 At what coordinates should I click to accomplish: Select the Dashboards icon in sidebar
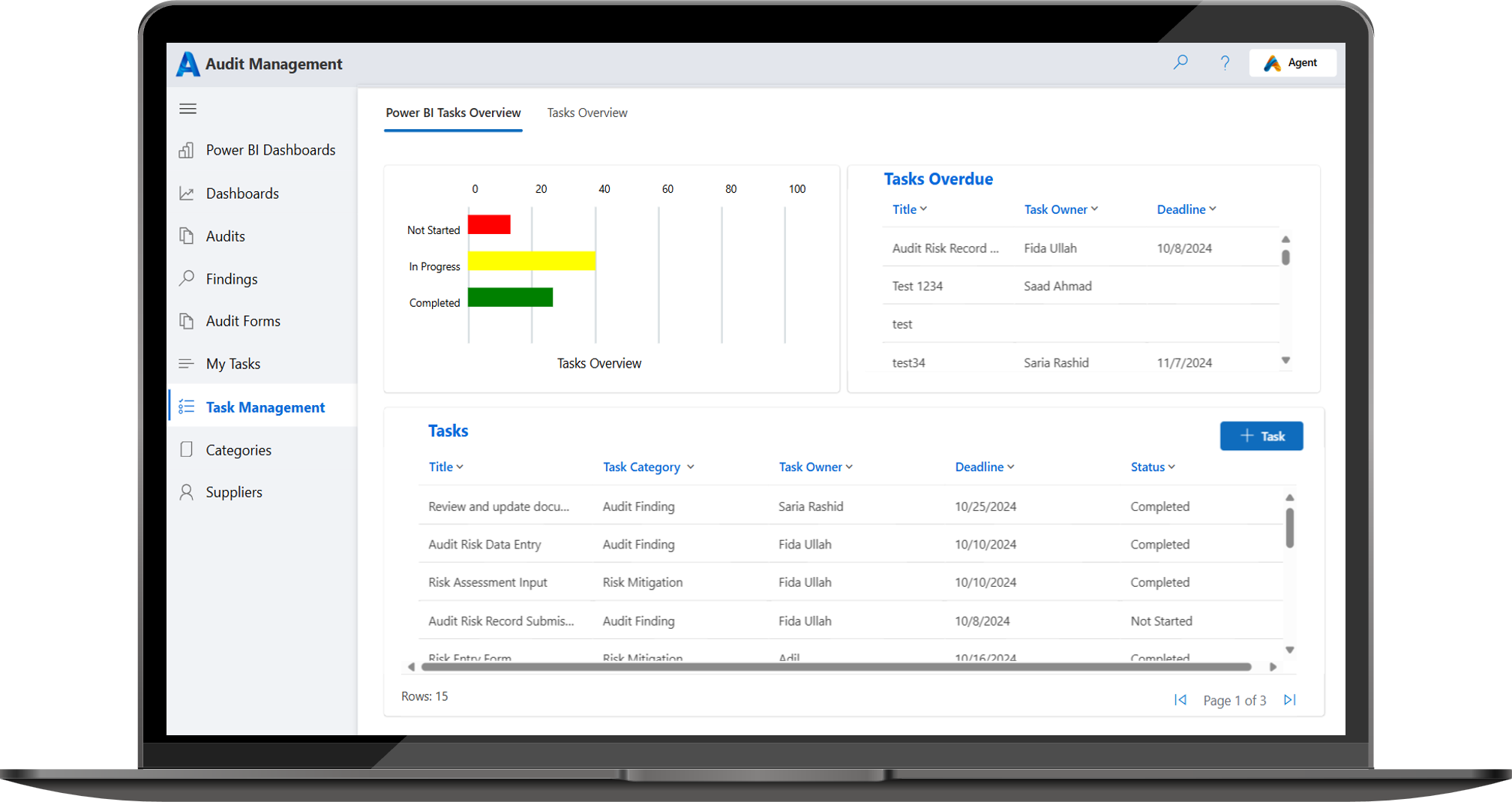click(x=187, y=193)
